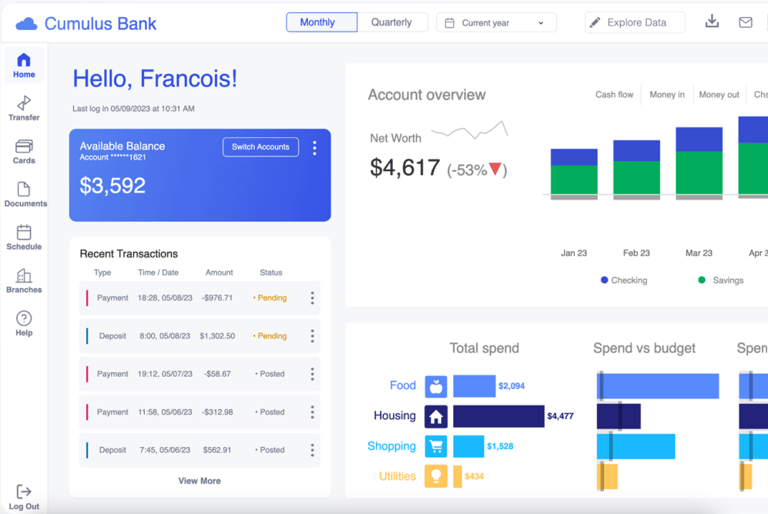Click the Food spend vs budget bar
The image size is (768, 514).
[x=658, y=386]
